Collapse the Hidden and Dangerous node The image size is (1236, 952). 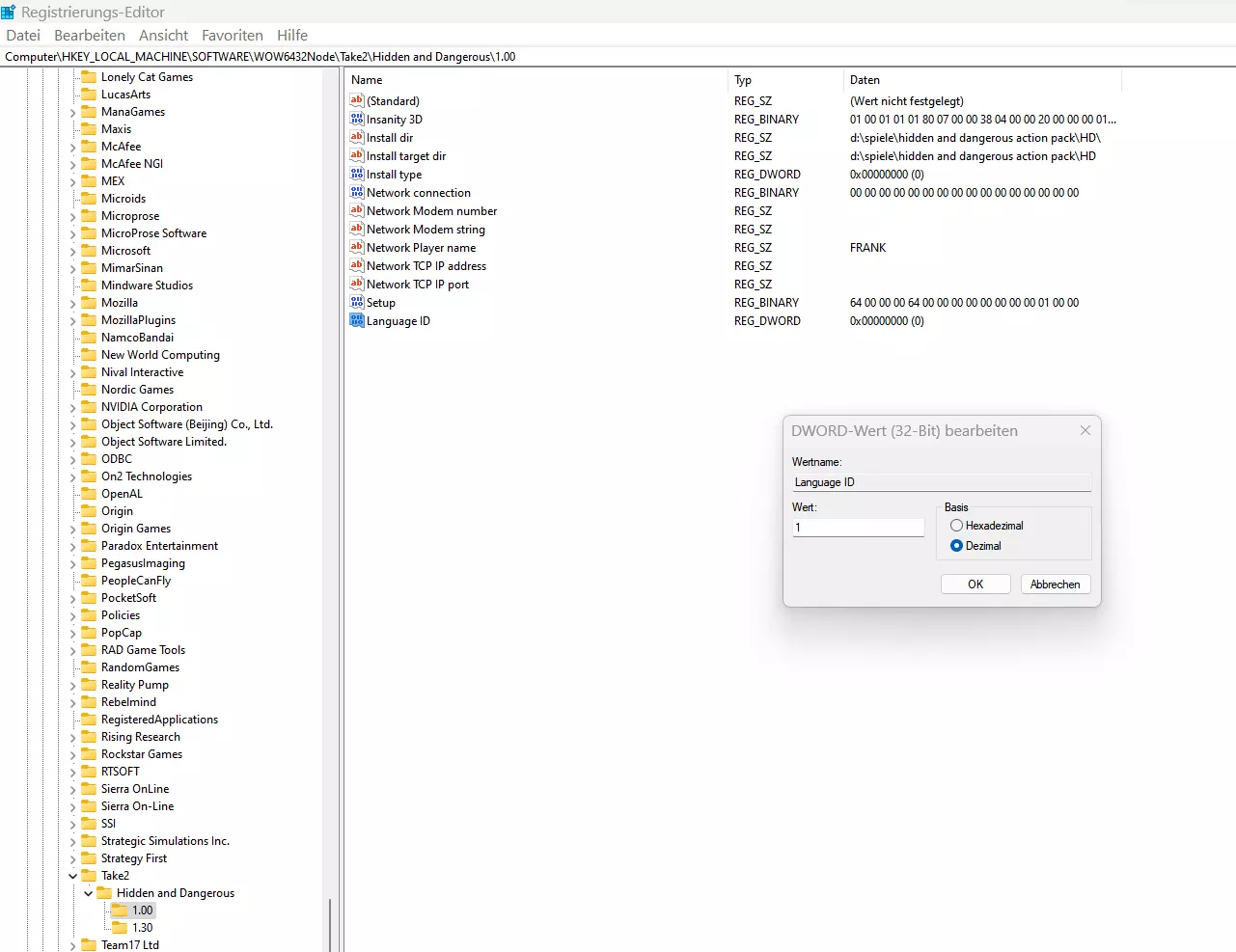pos(88,893)
